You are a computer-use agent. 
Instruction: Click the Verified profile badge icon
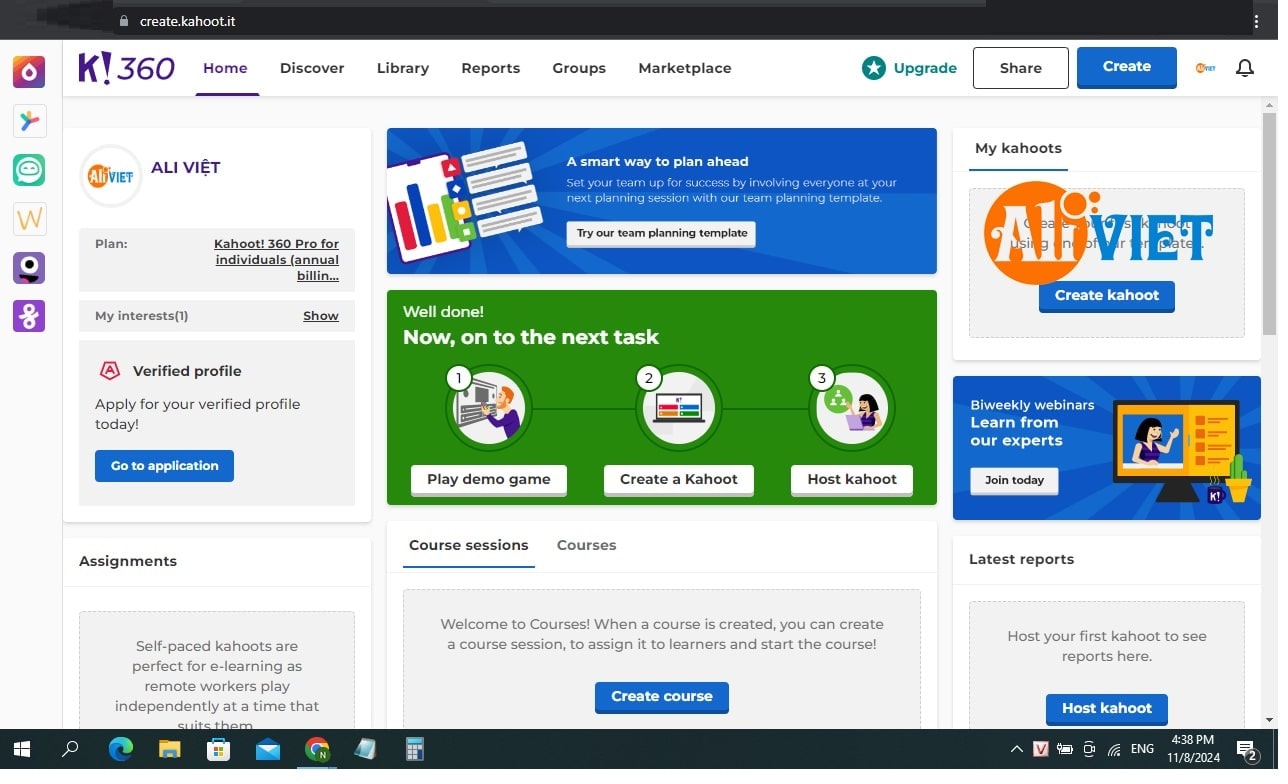(110, 371)
